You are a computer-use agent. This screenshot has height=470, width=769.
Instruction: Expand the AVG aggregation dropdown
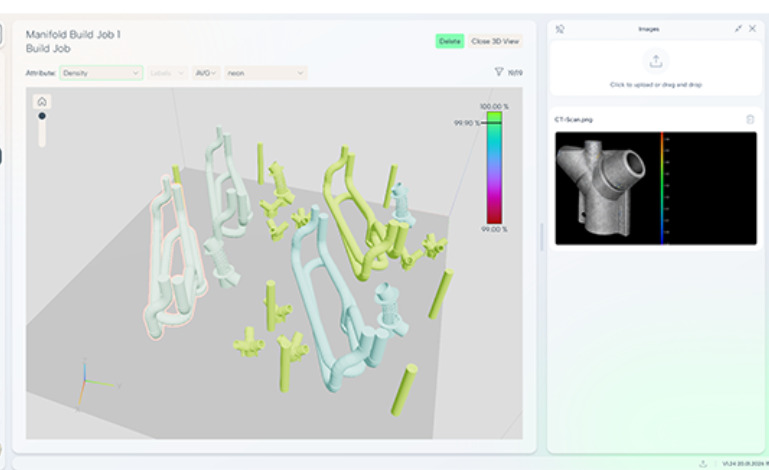207,73
